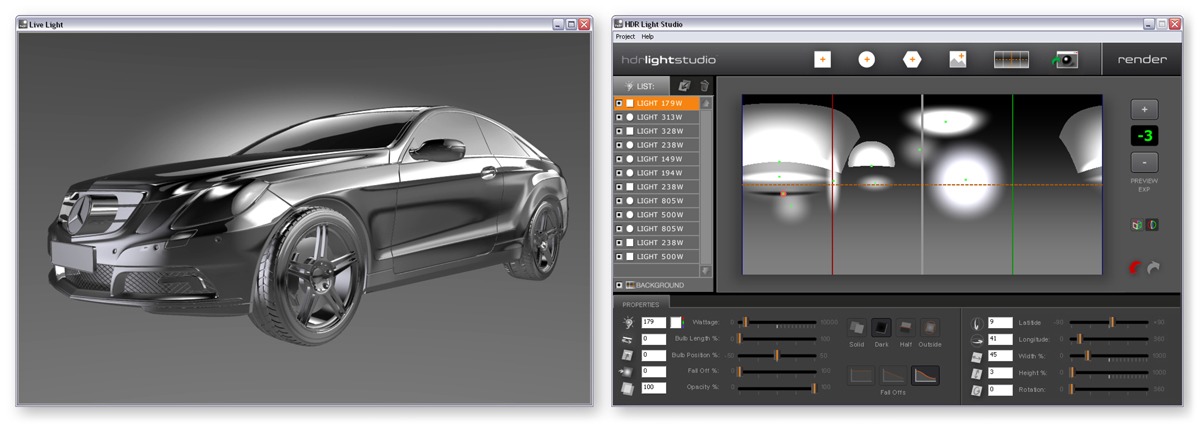Open the Project menu
The width and height of the screenshot is (1200, 429).
click(x=625, y=36)
